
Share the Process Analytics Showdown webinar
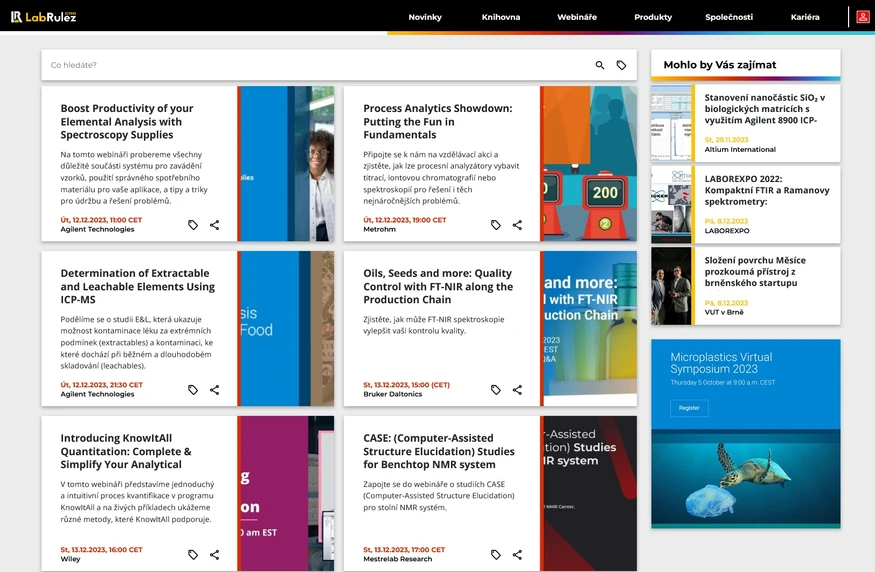pos(517,225)
